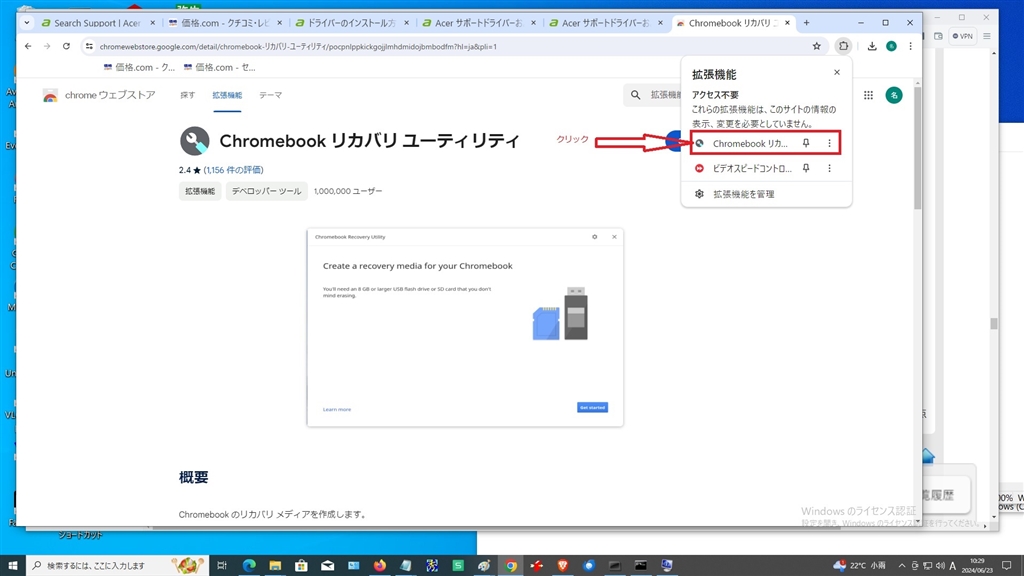The width and height of the screenshot is (1024, 576).
Task: Open the web store account avatar
Action: point(894,95)
